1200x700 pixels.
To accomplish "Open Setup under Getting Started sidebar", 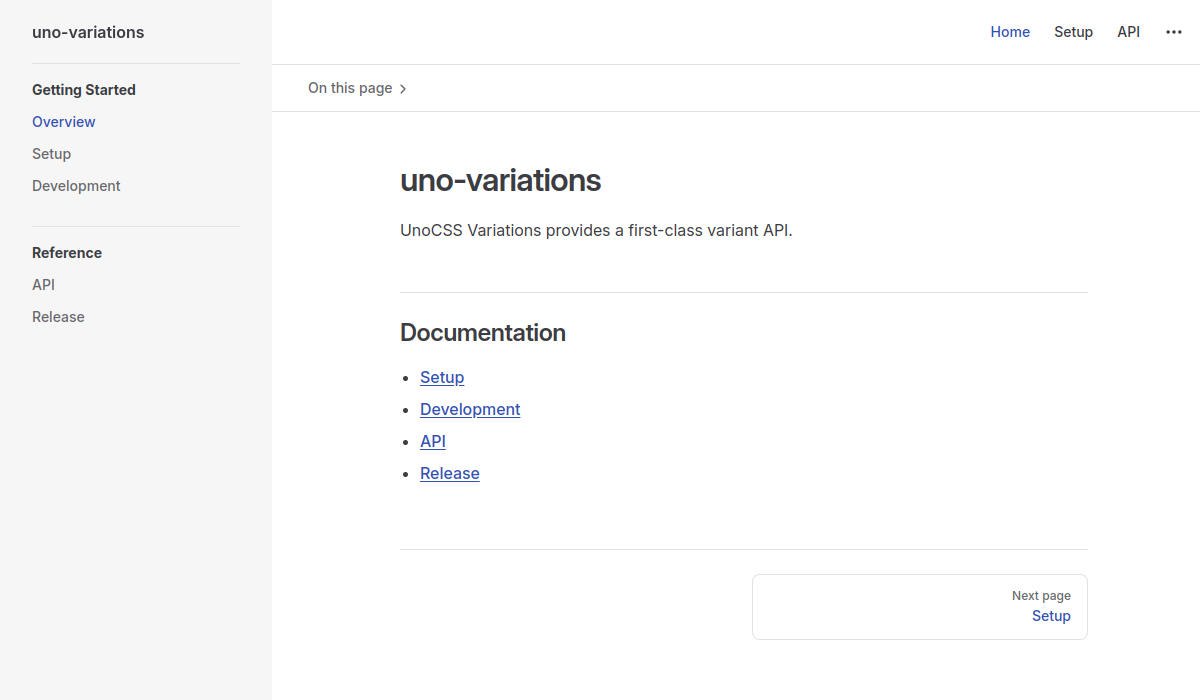I will (x=51, y=153).
